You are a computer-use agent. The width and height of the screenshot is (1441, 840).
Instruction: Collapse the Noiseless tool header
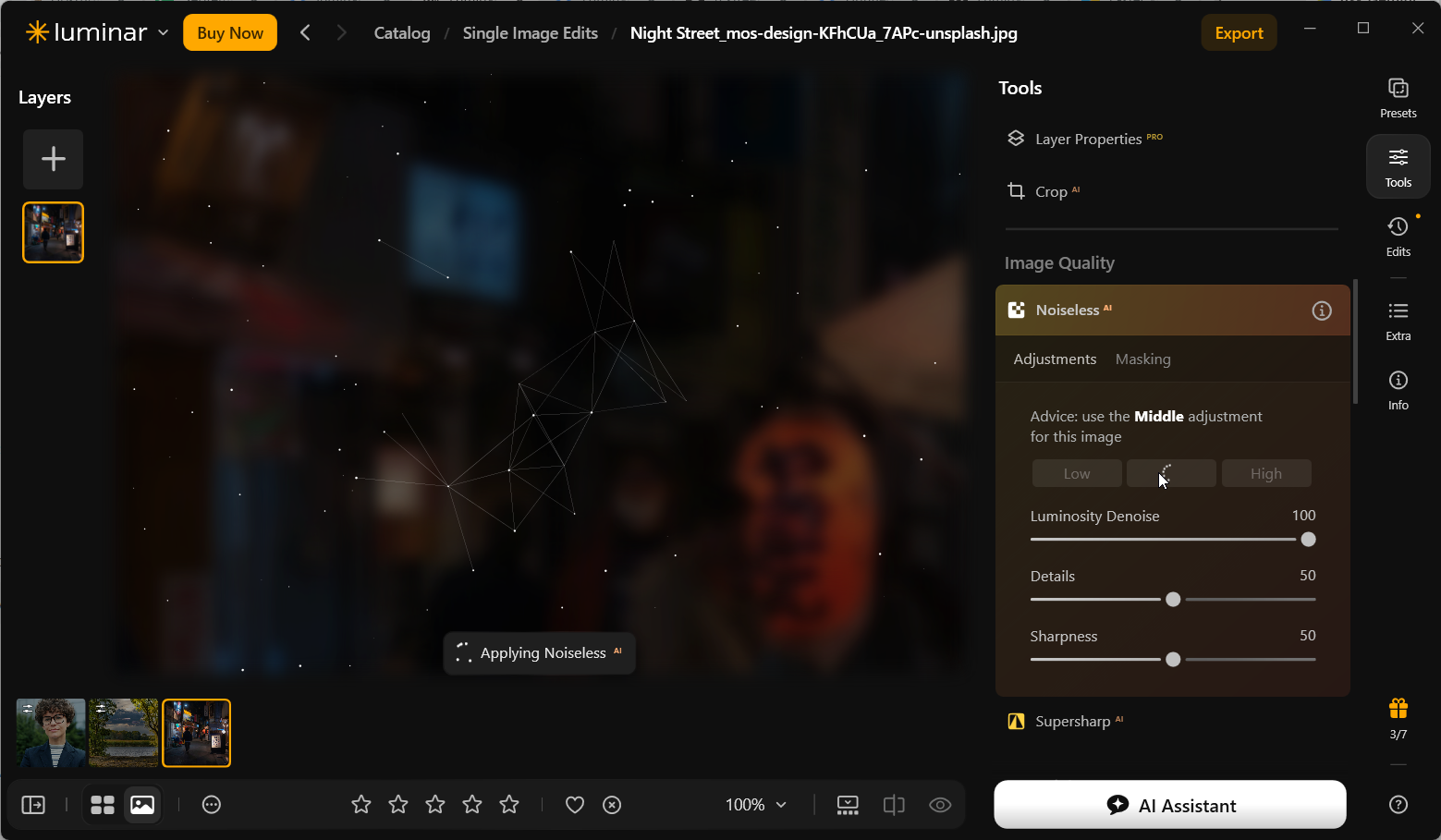pyautogui.click(x=1172, y=310)
